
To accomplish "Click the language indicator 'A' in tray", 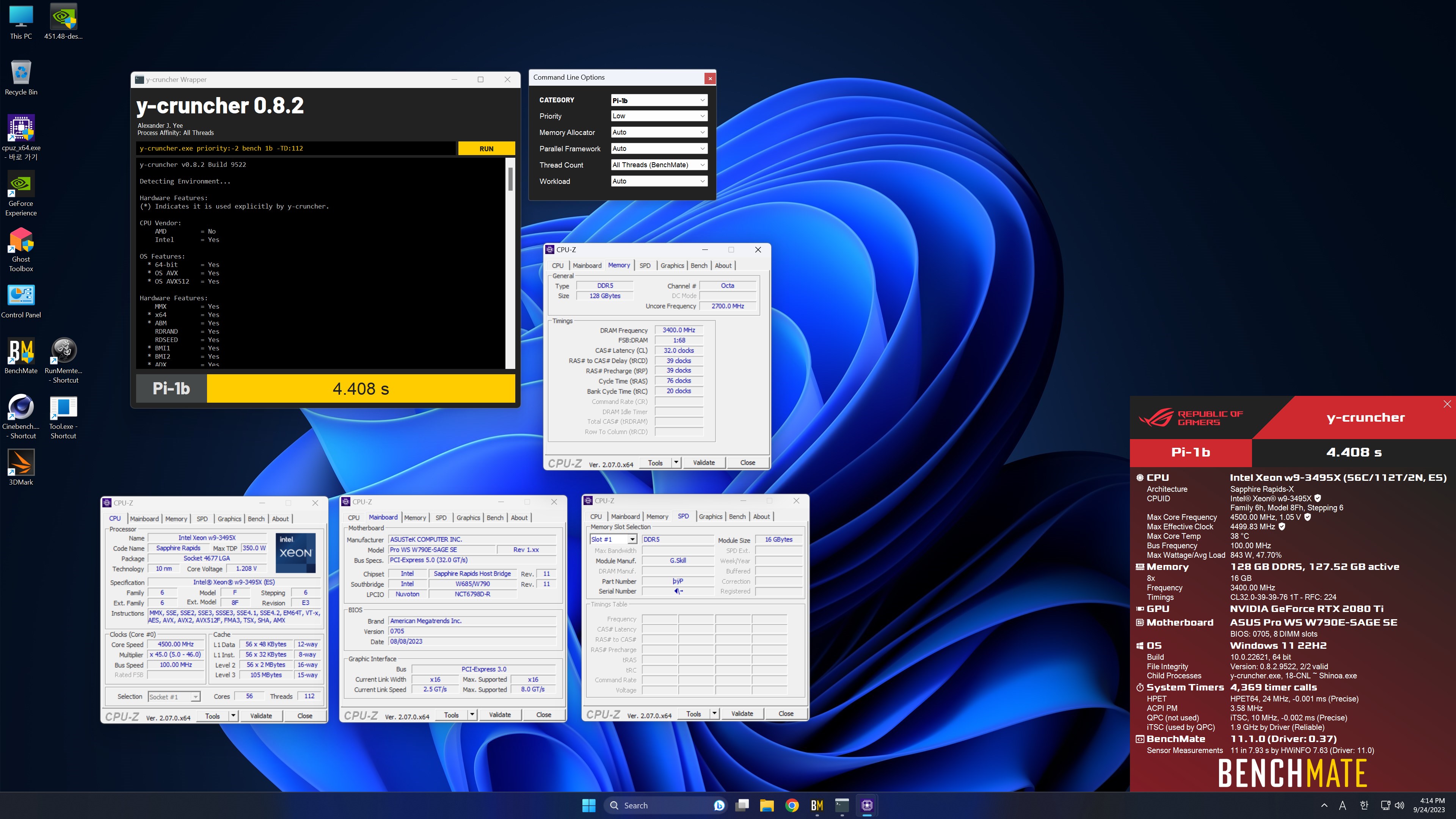I will coord(1342,805).
